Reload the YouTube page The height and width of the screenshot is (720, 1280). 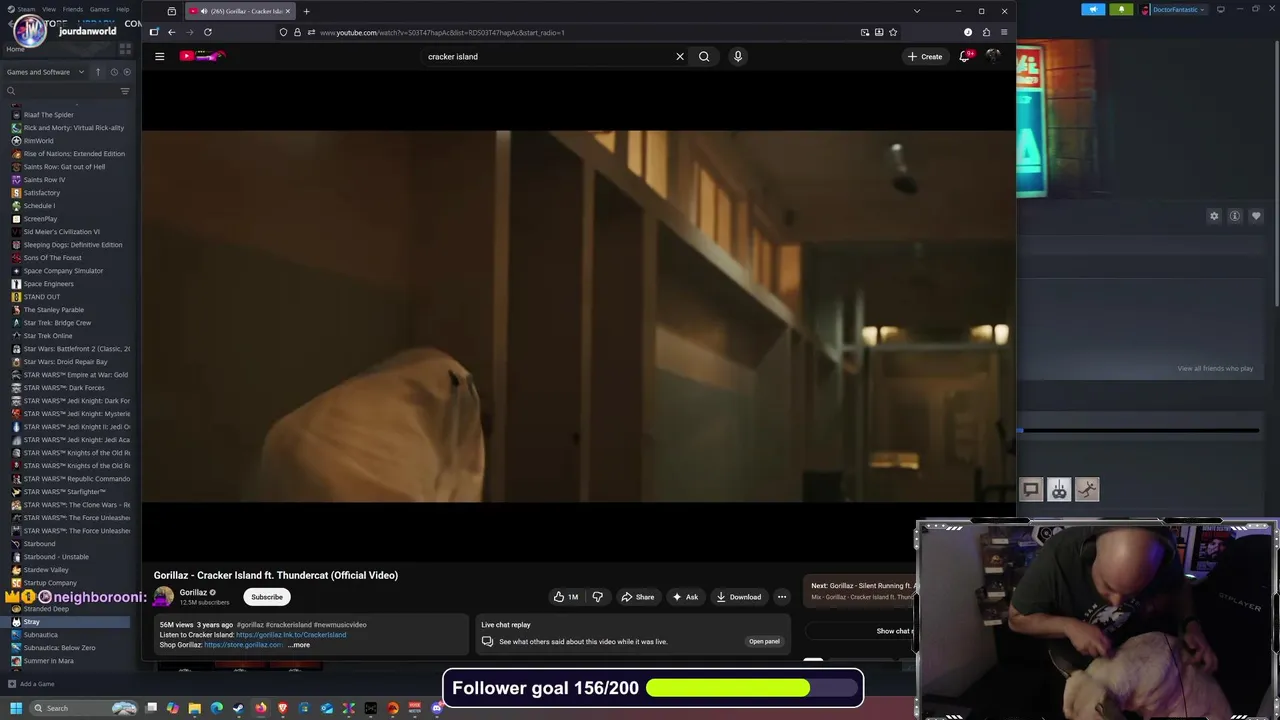point(208,32)
